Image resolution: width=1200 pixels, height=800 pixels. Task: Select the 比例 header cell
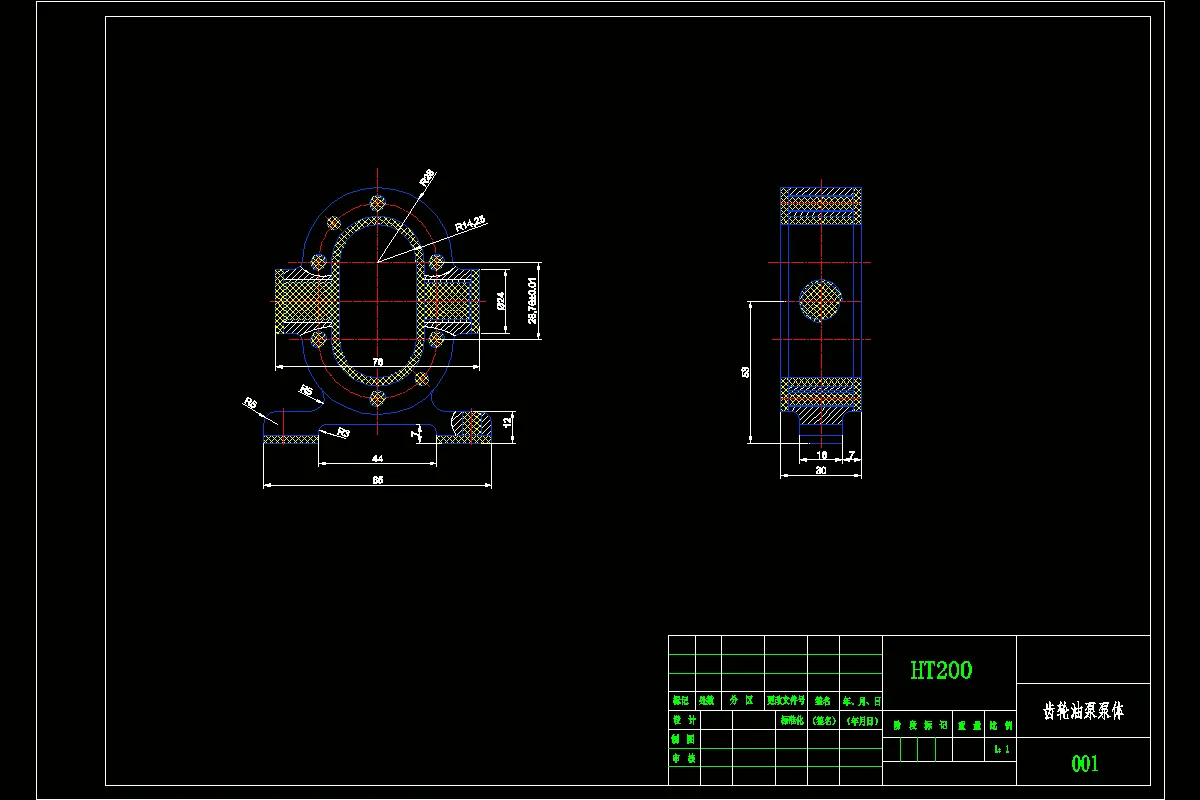coord(1001,726)
